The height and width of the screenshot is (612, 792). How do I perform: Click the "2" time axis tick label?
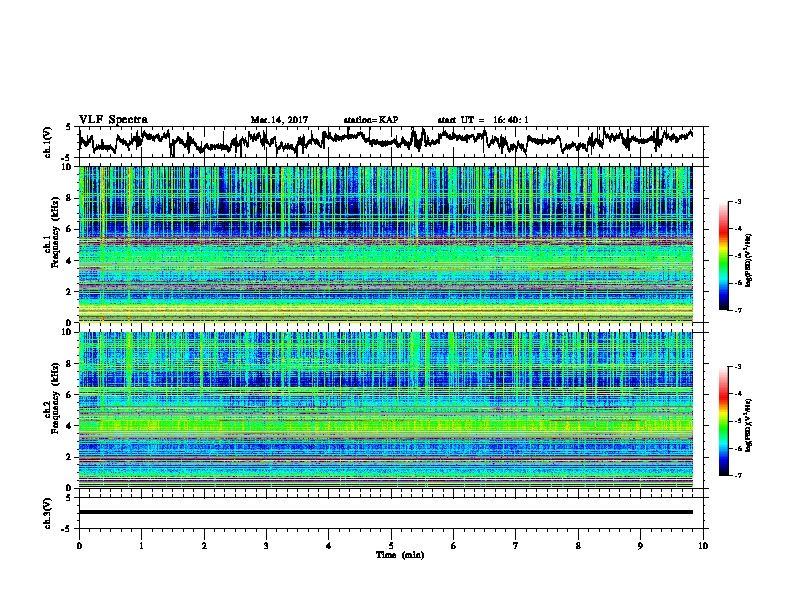pos(204,546)
